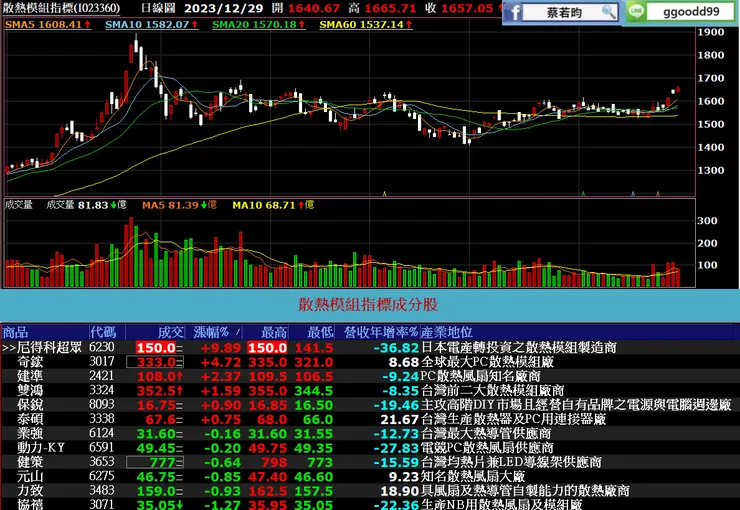This screenshot has width=740, height=510.
Task: Select the SMA20 1570.18 indicator label
Action: click(259, 25)
